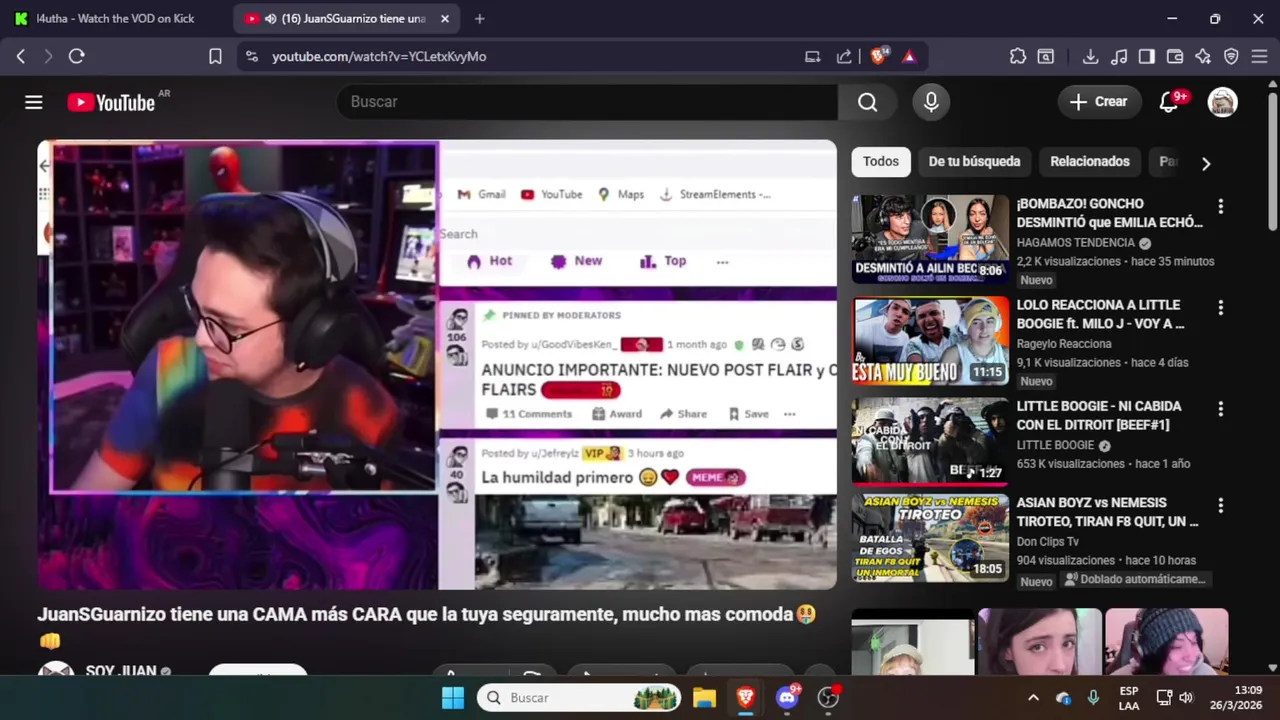Go back in browser history

[x=21, y=57]
